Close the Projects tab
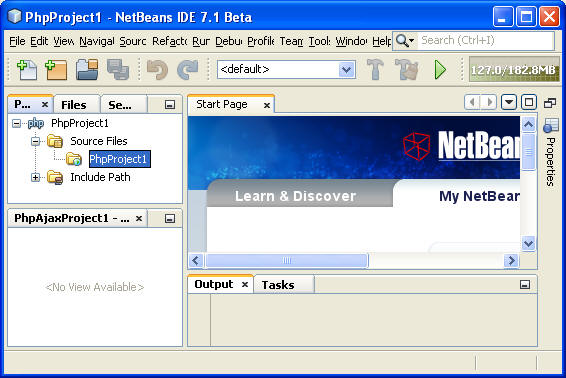Image resolution: width=566 pixels, height=378 pixels. coord(45,105)
